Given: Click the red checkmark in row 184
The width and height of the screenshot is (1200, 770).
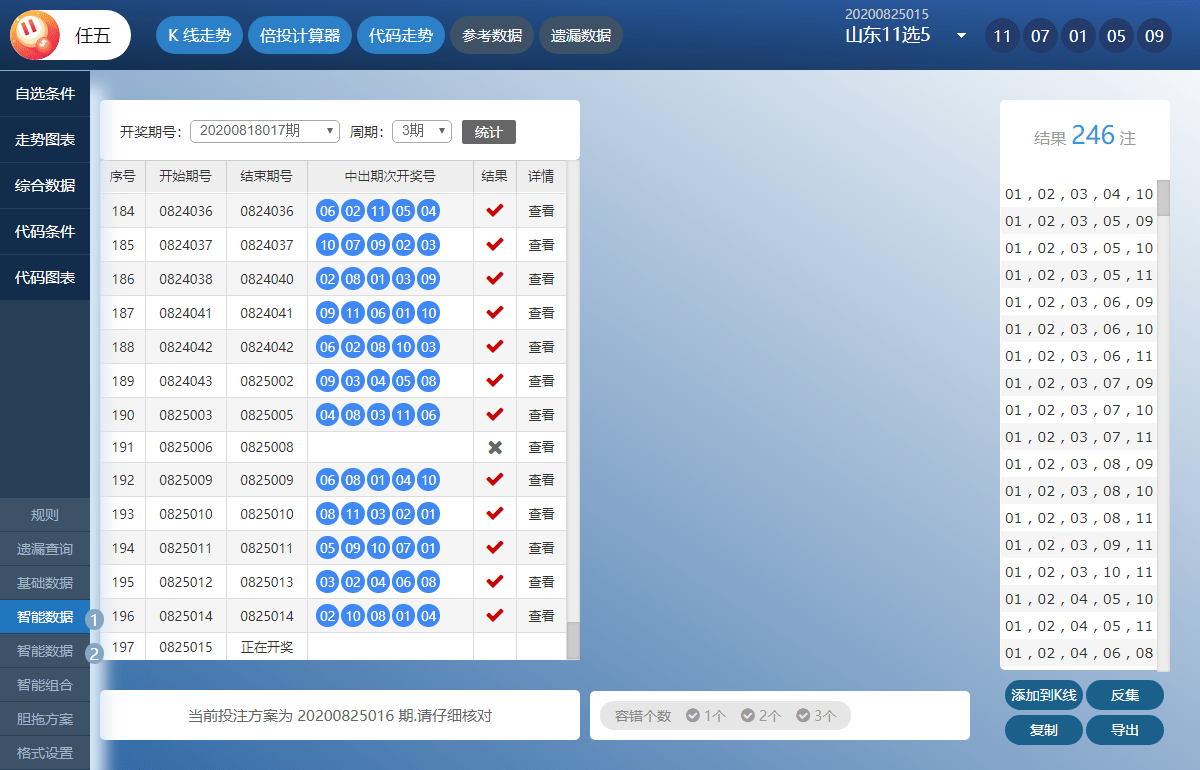Looking at the screenshot, I should (x=494, y=211).
